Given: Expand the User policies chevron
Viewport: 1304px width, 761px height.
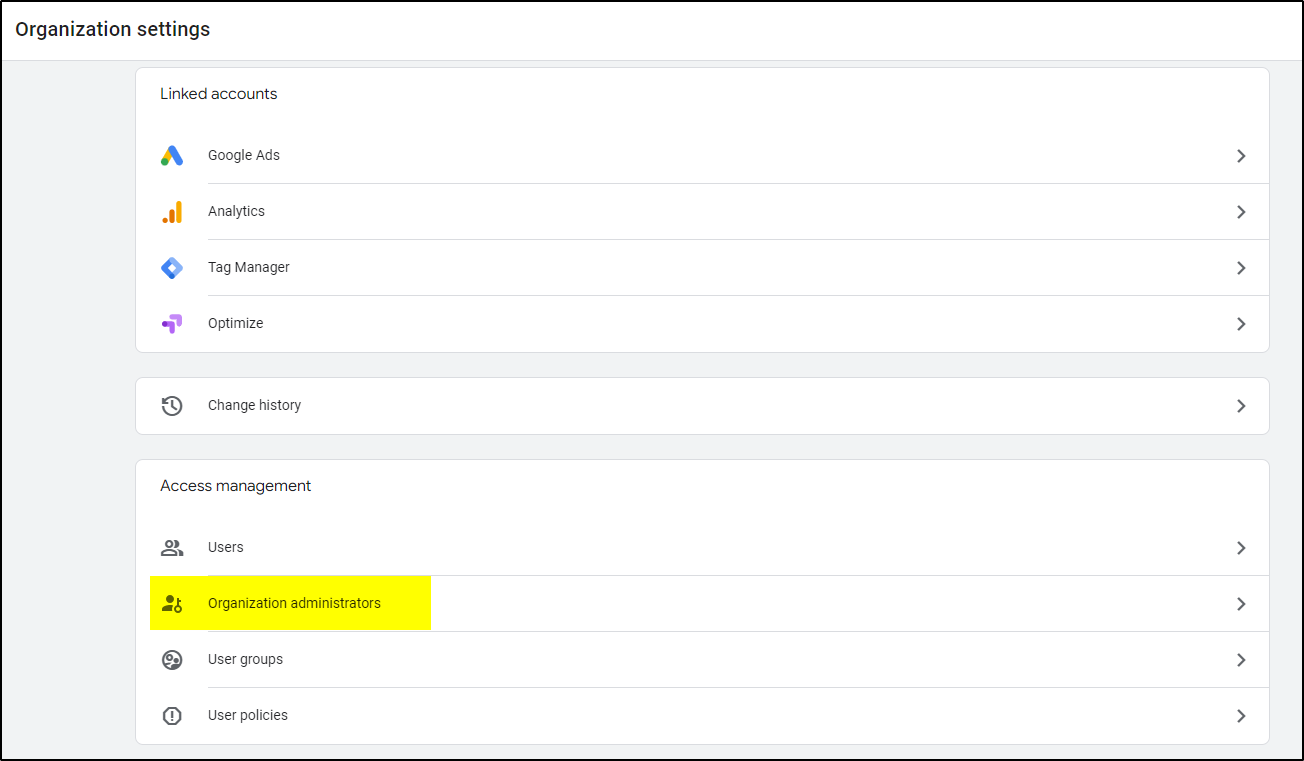Looking at the screenshot, I should [x=1241, y=716].
